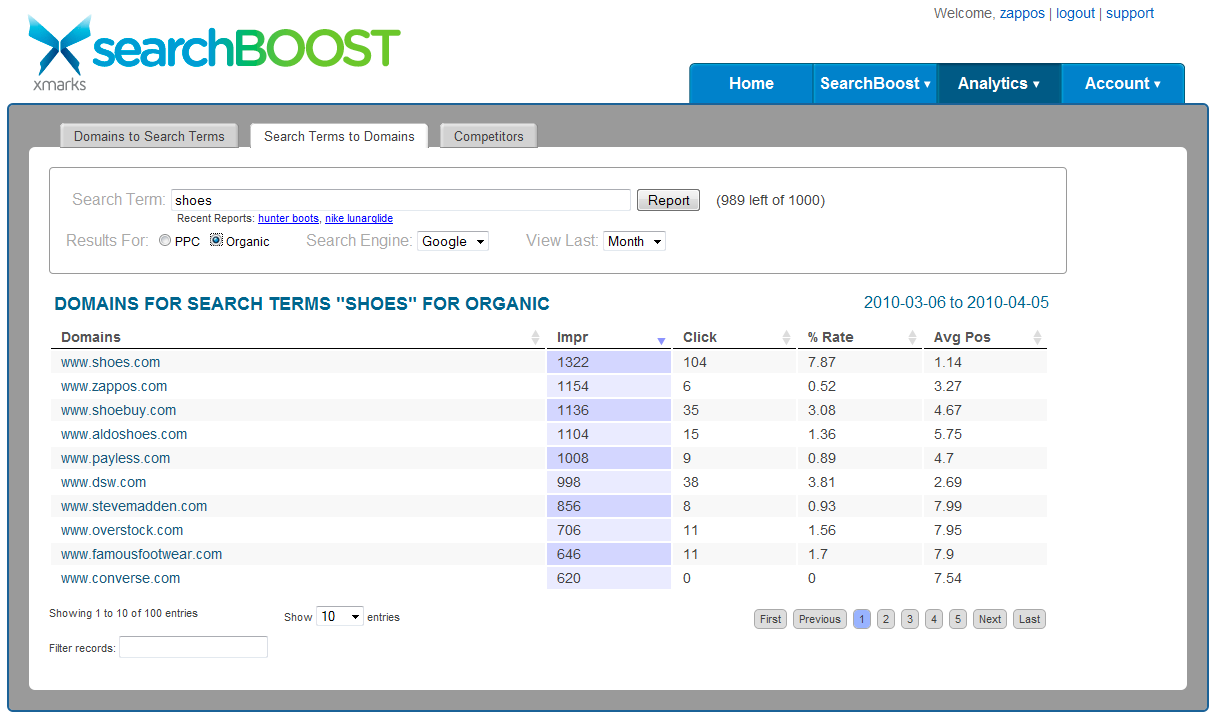Open the Search Engine Google dropdown
Viewport: 1219px width, 719px height.
click(453, 241)
